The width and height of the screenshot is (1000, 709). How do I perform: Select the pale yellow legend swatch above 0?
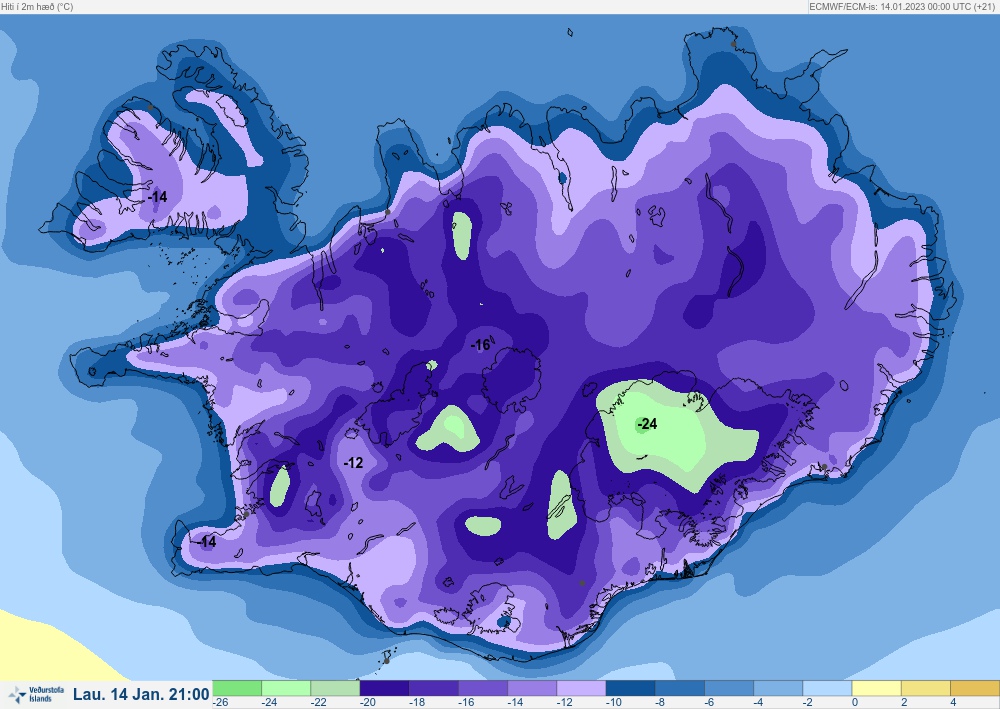pos(876,688)
